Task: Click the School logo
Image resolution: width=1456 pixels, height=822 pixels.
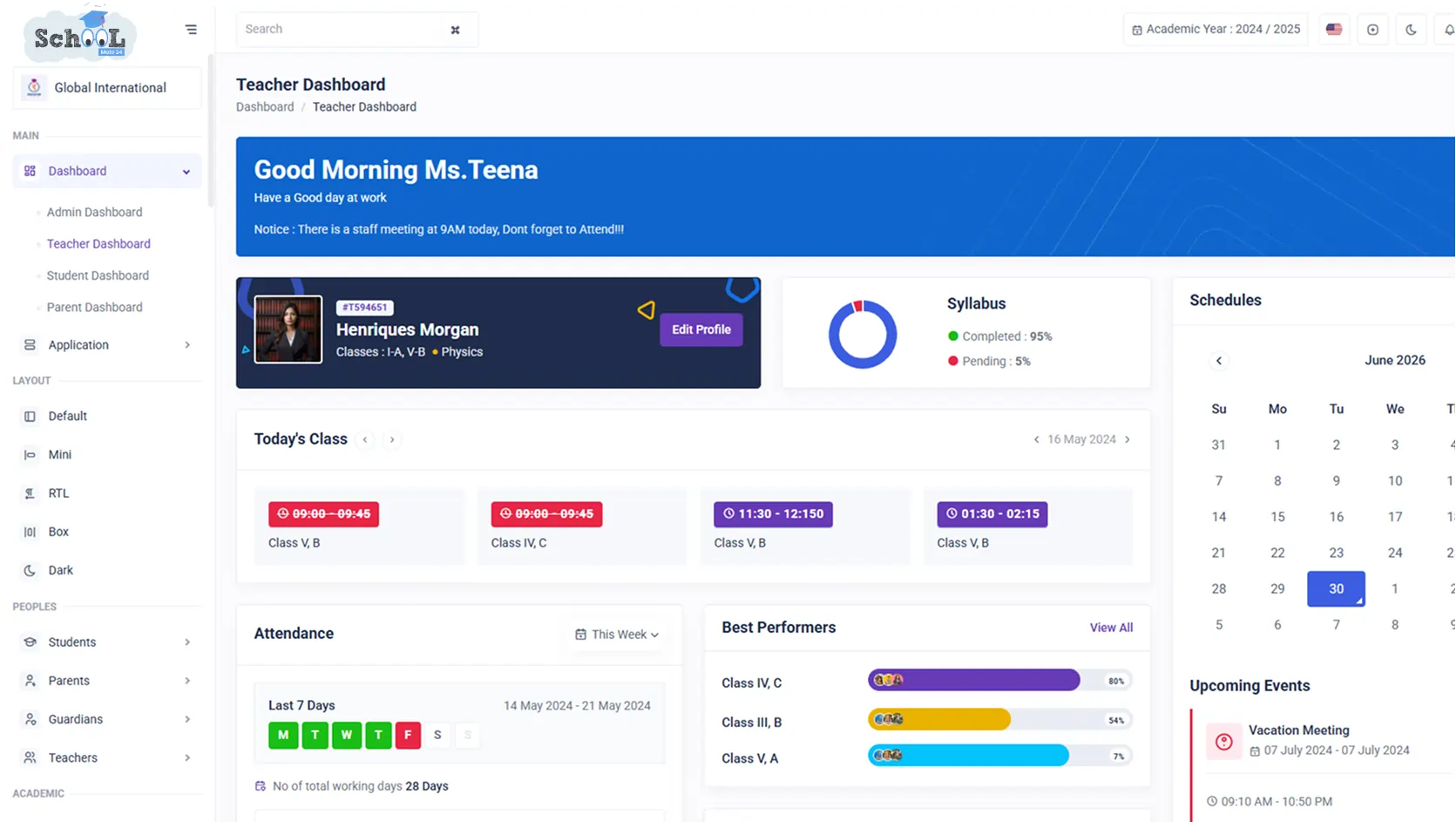Action: [x=79, y=36]
